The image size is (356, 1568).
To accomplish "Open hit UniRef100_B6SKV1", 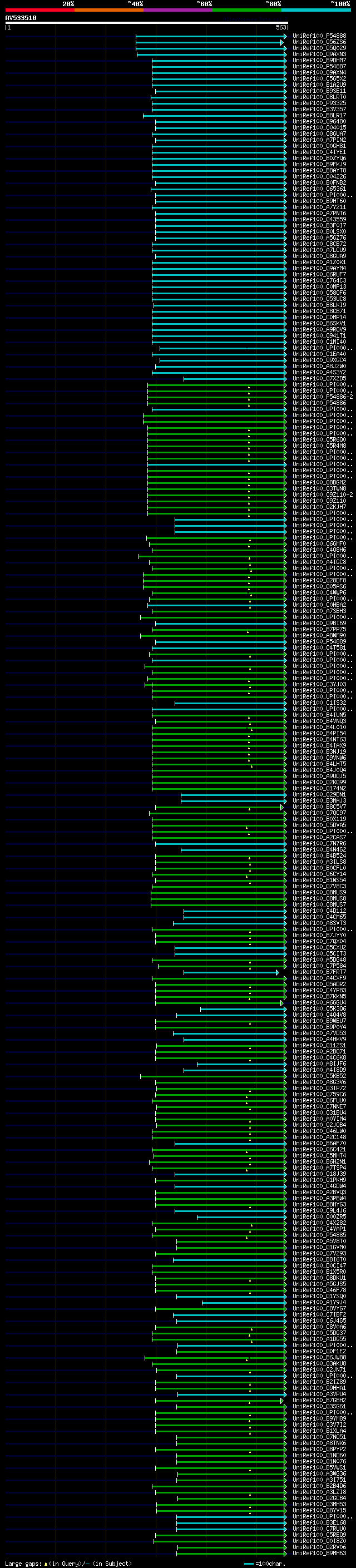I will coord(319,323).
